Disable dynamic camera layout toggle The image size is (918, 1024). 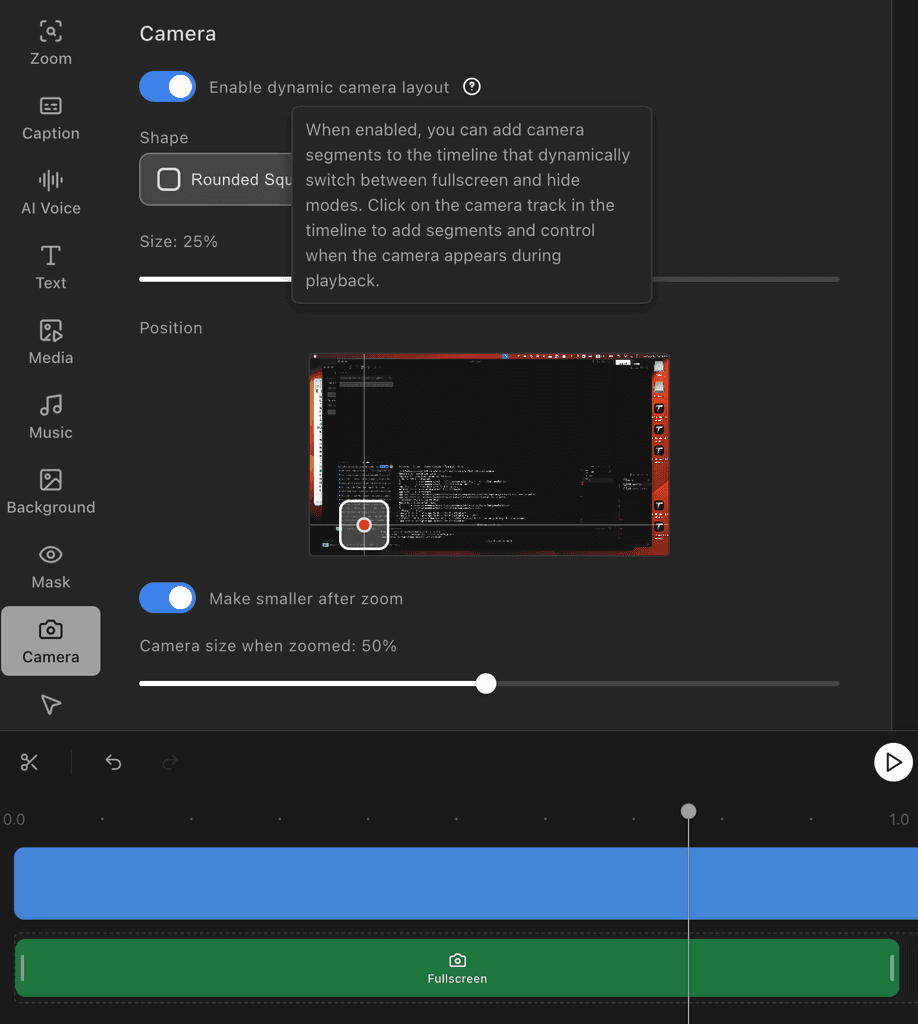(167, 87)
